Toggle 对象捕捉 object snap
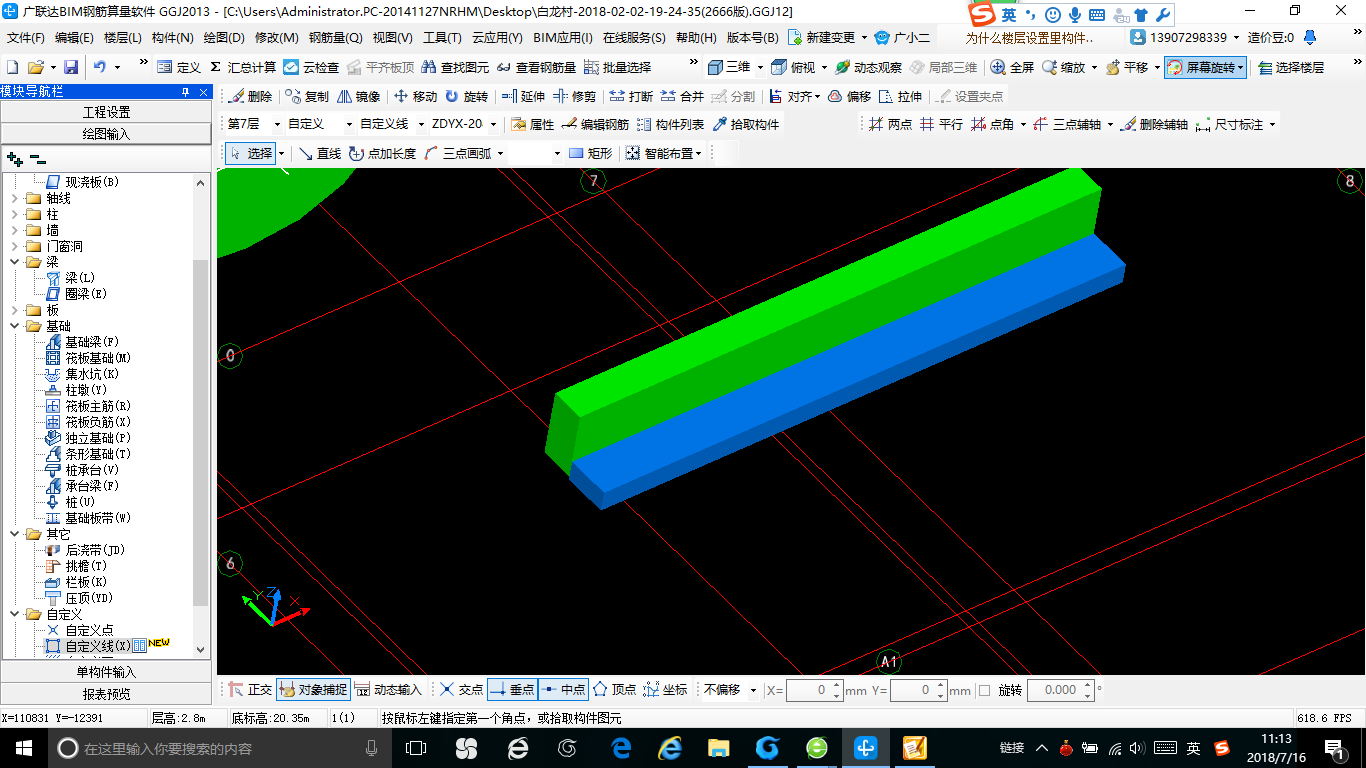 coord(314,690)
